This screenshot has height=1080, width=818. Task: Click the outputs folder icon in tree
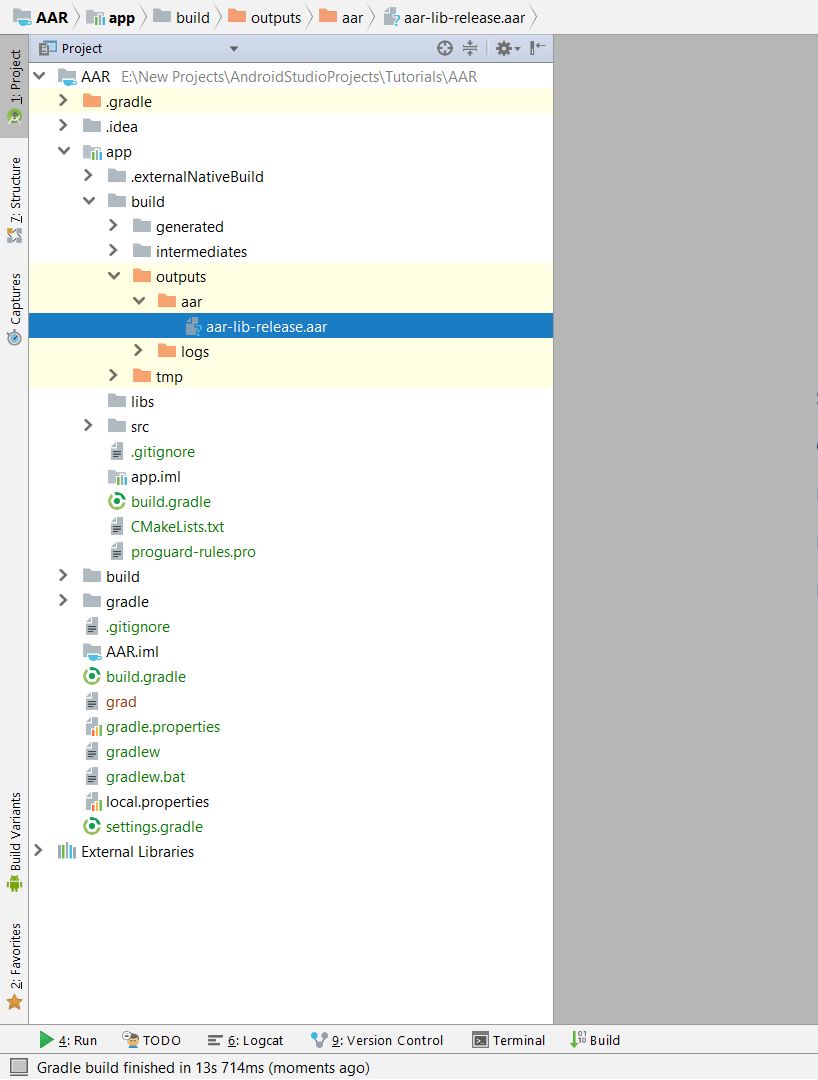click(x=142, y=276)
